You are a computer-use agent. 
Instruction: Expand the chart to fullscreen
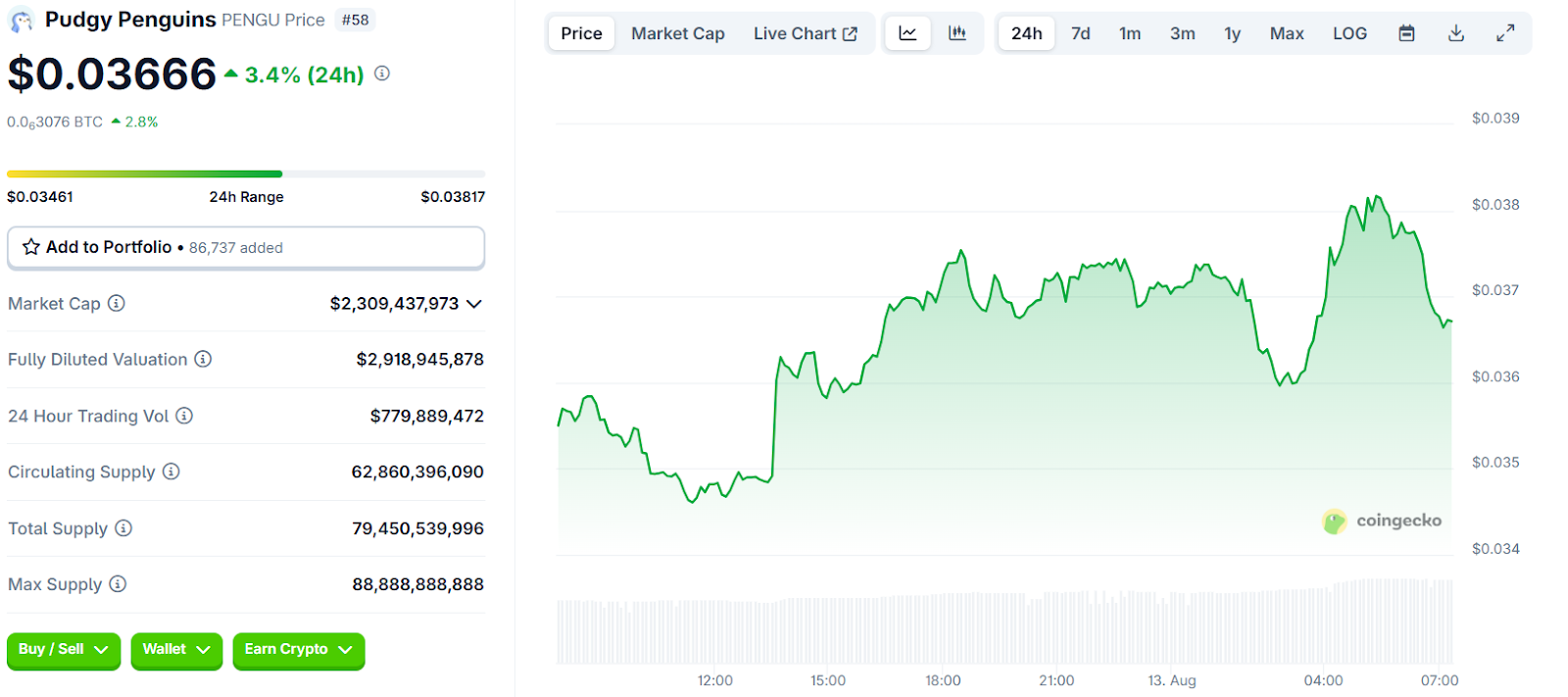click(x=1505, y=33)
